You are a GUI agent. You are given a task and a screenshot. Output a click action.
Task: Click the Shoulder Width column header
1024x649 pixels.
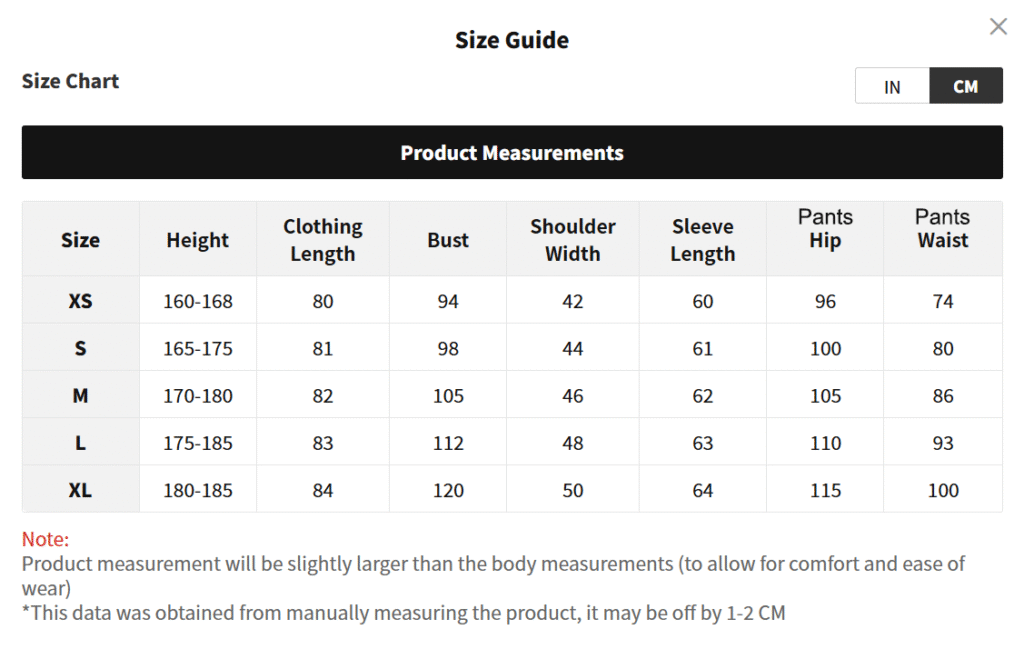[573, 240]
